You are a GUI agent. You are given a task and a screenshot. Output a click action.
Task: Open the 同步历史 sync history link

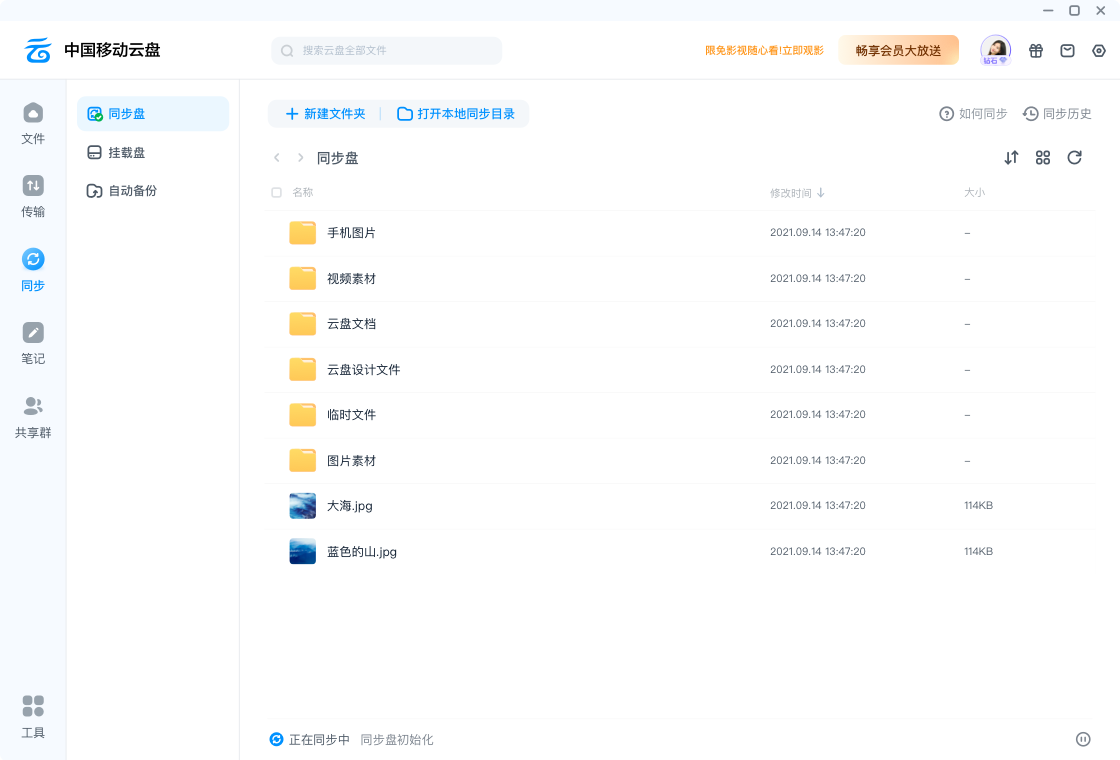coord(1057,114)
